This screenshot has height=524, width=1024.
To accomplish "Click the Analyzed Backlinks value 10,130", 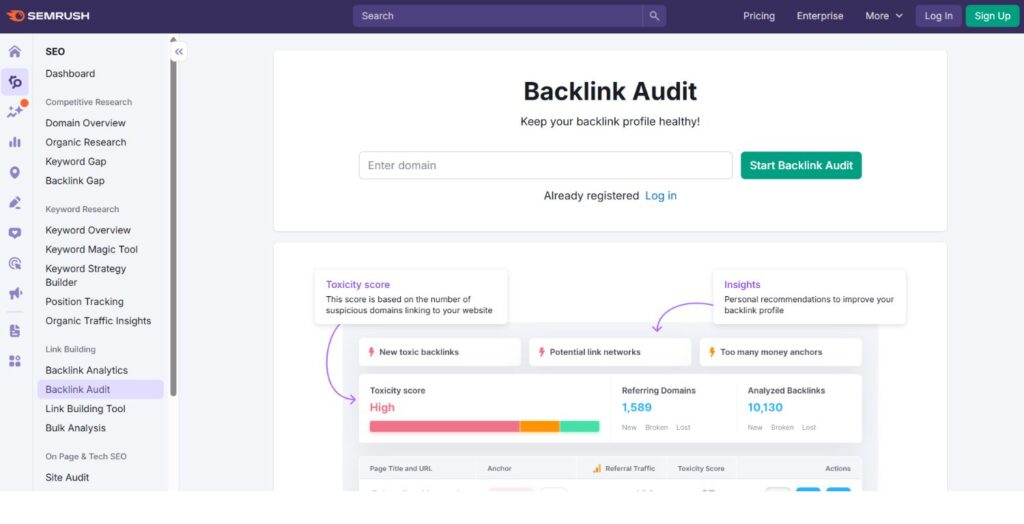I will 765,407.
